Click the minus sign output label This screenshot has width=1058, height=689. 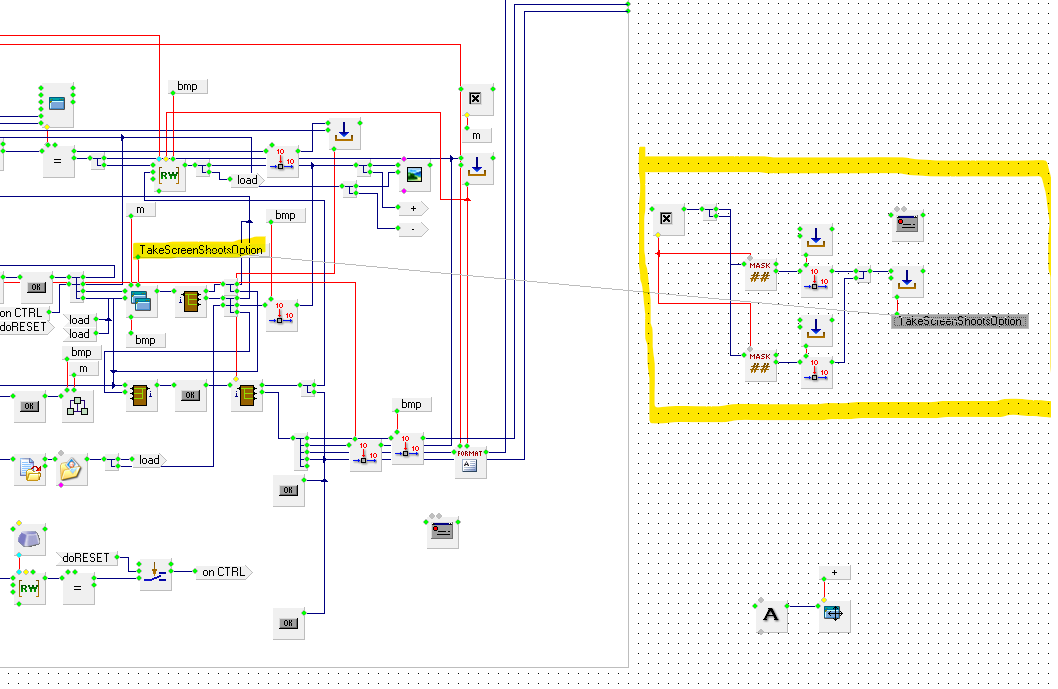pyautogui.click(x=412, y=229)
